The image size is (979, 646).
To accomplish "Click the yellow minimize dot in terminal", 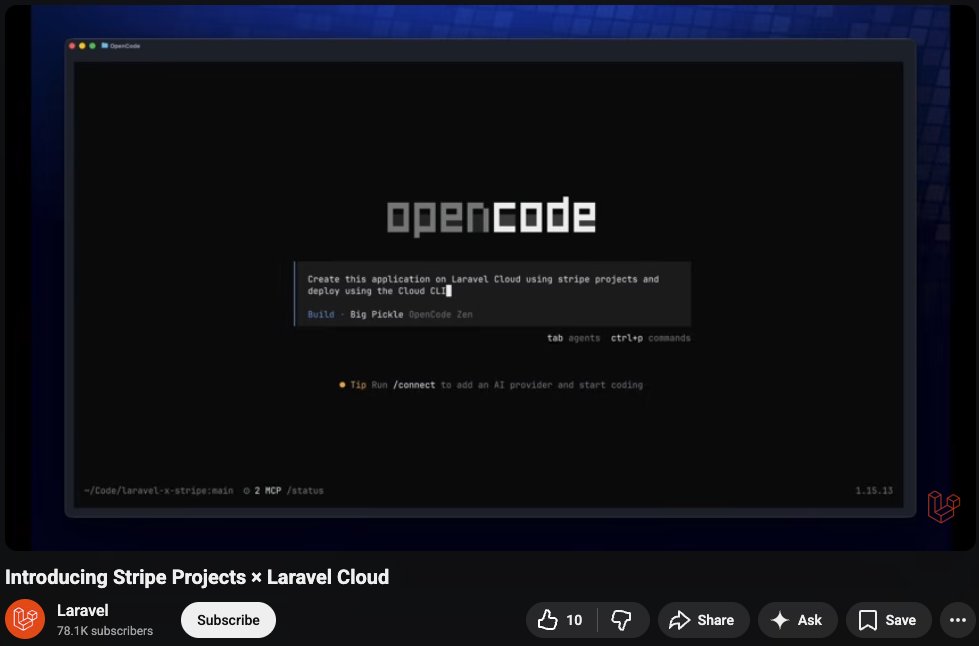I will pos(82,46).
